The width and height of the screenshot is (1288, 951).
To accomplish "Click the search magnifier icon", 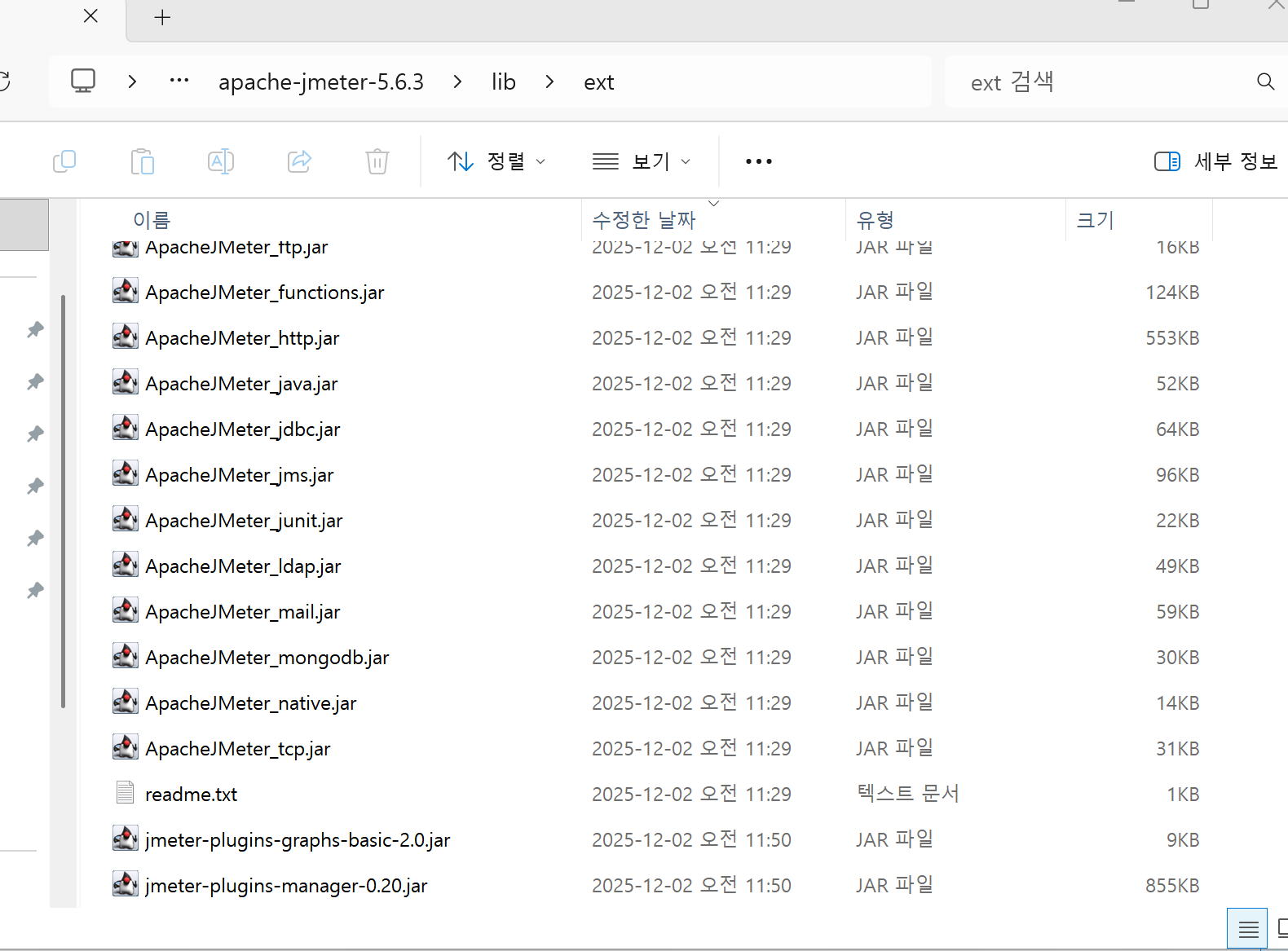I will pyautogui.click(x=1265, y=81).
